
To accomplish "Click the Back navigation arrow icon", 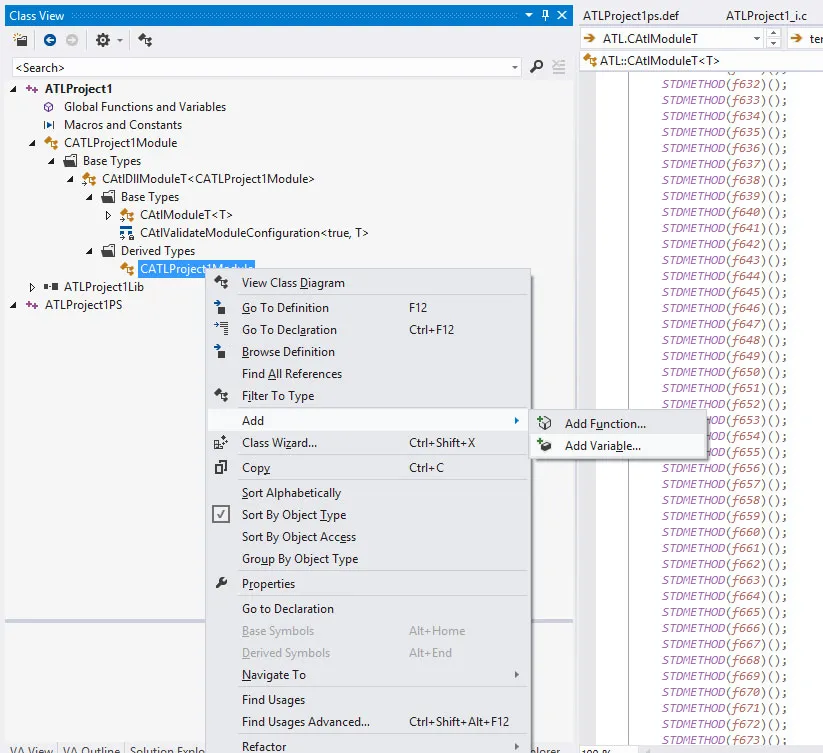I will pyautogui.click(x=50, y=40).
